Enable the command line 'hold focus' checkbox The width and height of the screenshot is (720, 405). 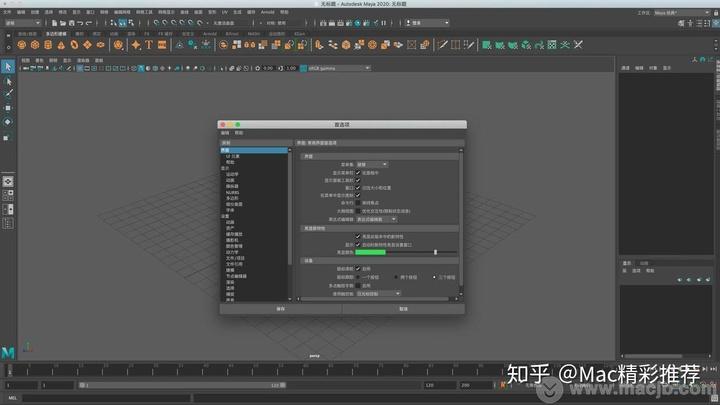coord(358,202)
